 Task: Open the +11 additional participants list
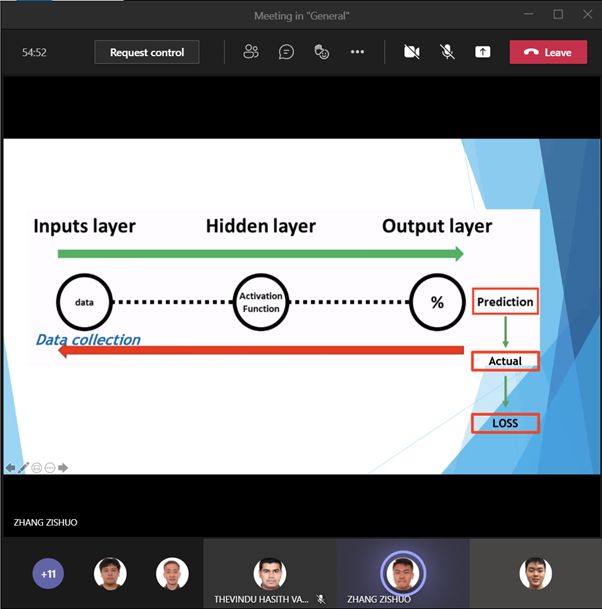[x=48, y=574]
